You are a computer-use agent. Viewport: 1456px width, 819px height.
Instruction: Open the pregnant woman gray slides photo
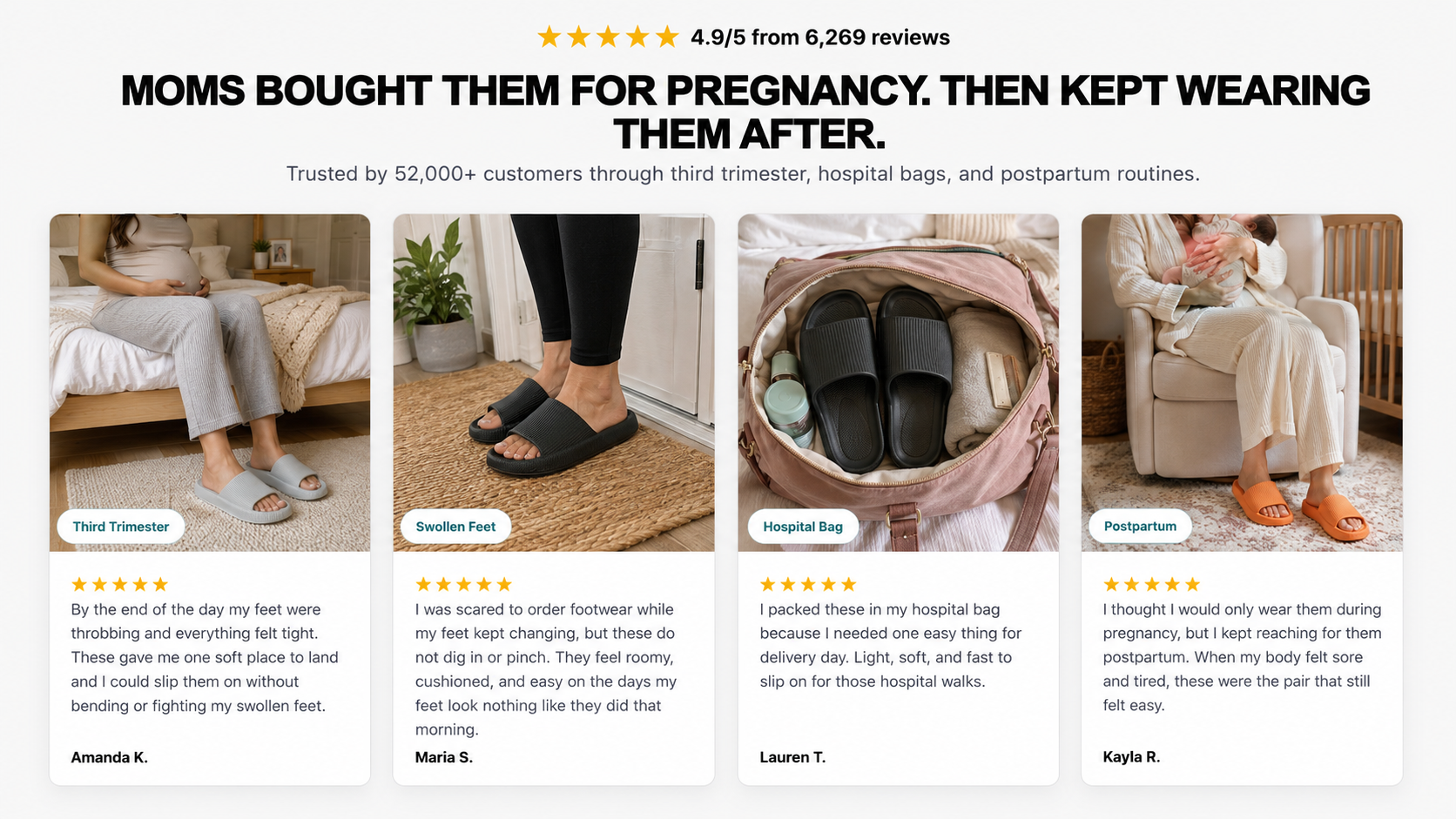point(210,383)
